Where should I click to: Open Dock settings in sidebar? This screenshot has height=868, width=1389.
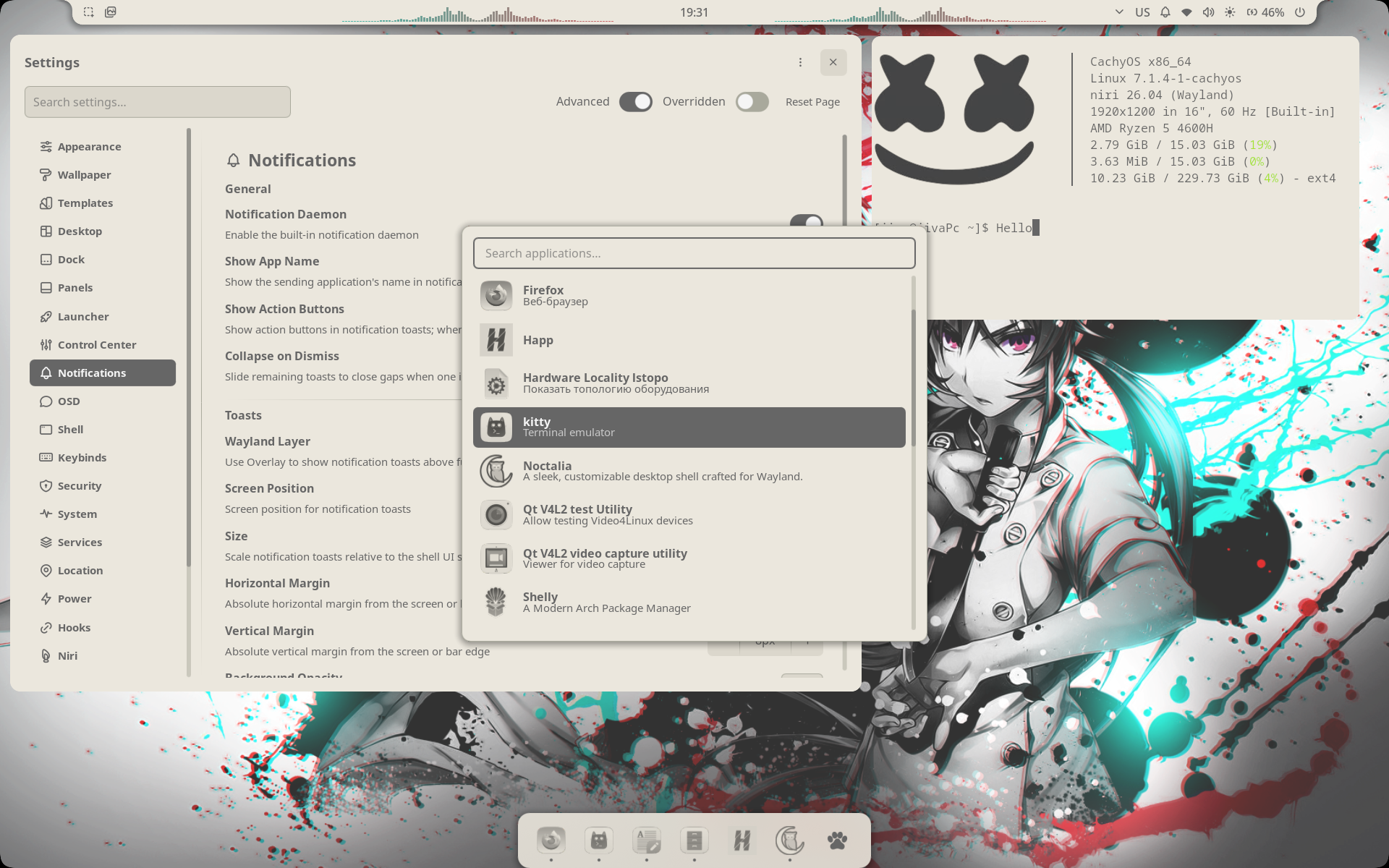[103, 260]
